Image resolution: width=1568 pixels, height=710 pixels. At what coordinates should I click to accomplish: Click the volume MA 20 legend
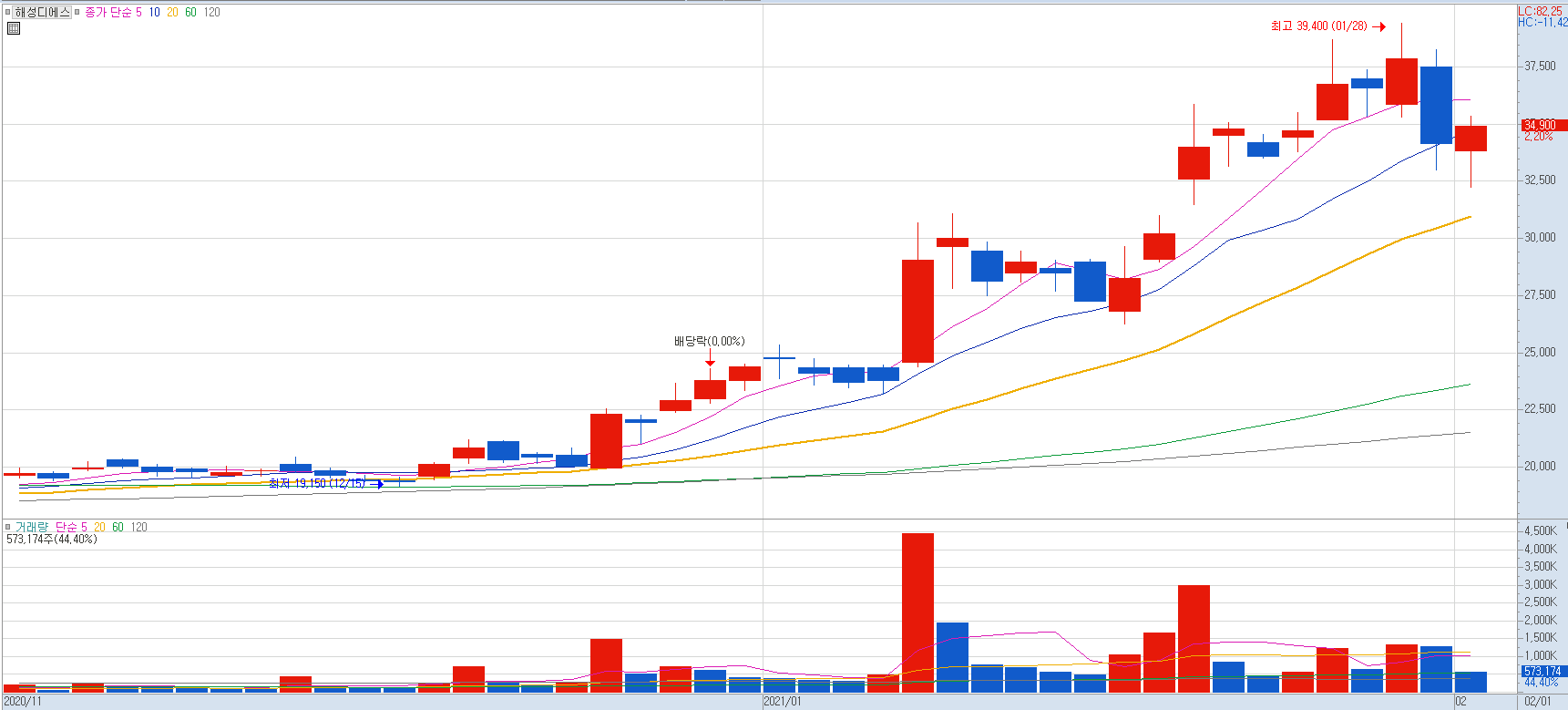[99, 527]
